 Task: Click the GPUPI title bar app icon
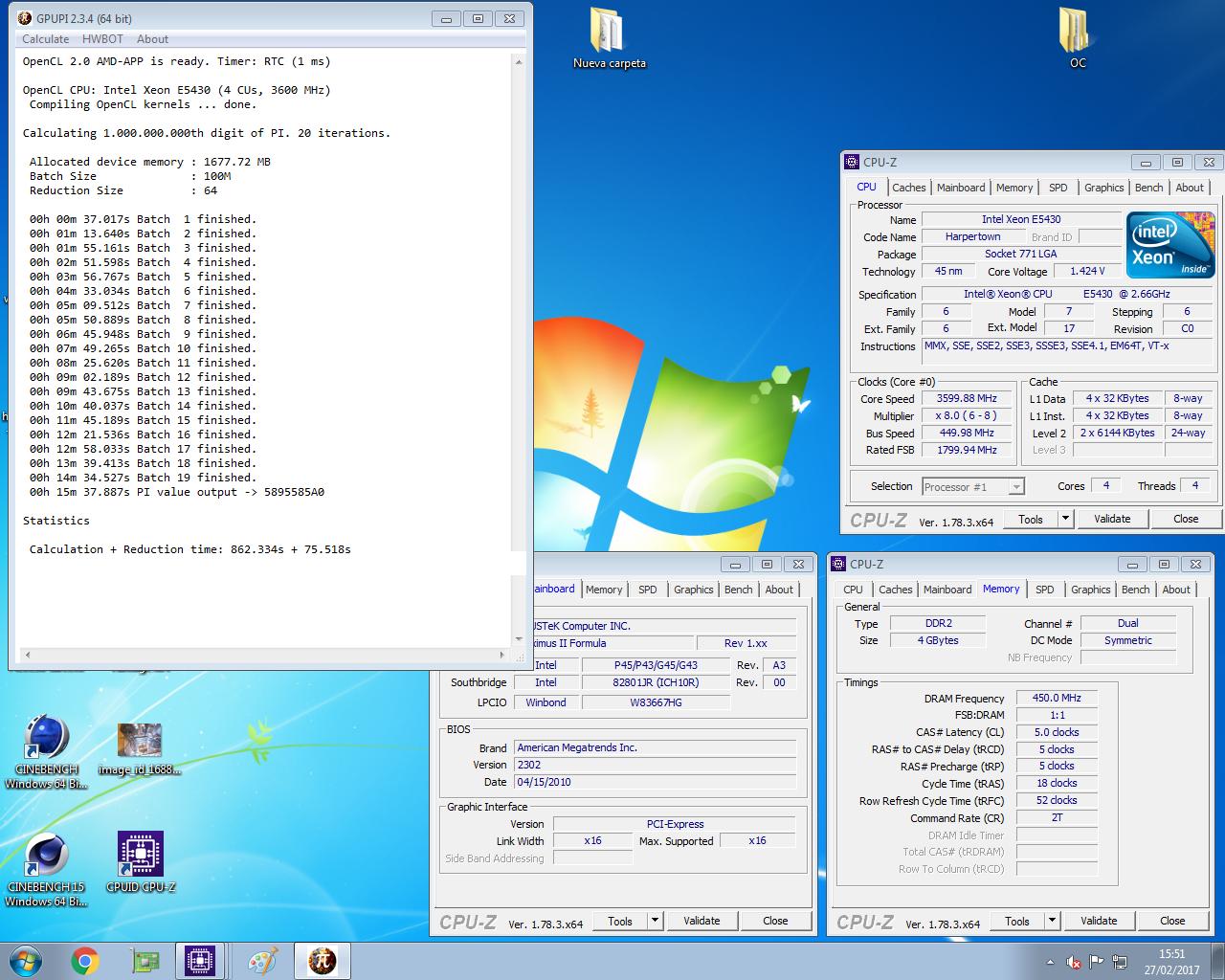point(24,18)
